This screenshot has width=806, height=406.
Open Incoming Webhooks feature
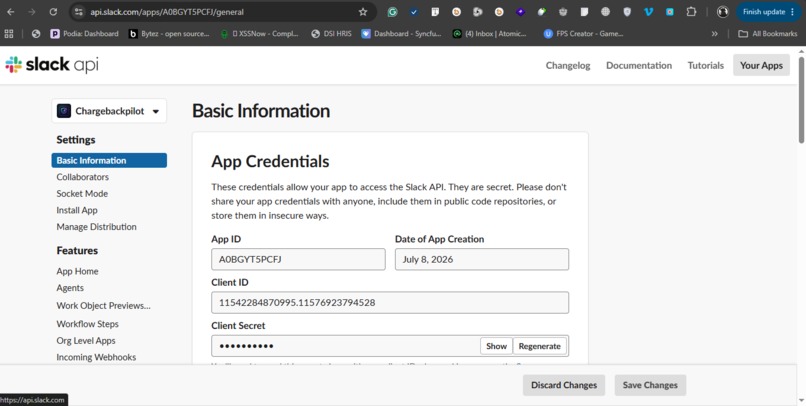96,357
